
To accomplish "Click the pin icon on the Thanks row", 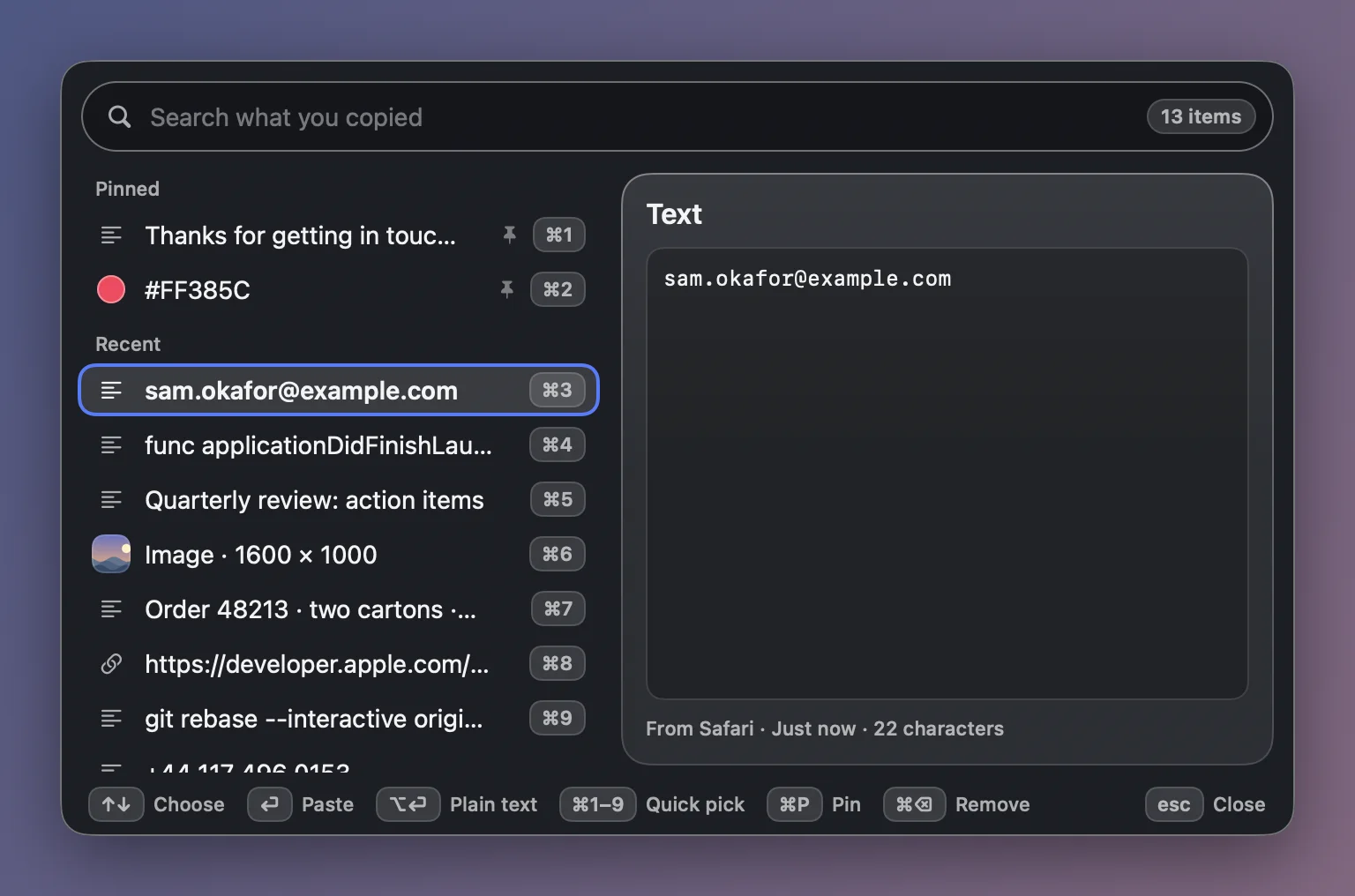I will [x=509, y=235].
